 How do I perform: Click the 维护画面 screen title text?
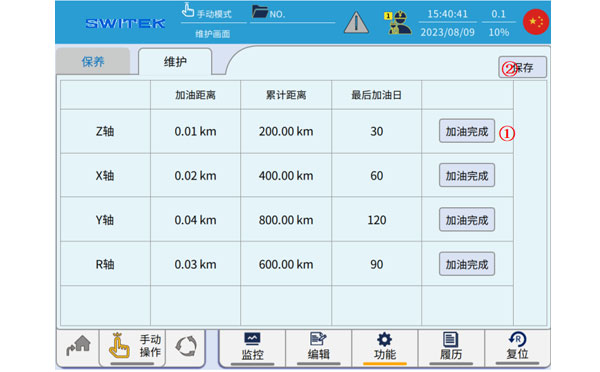(213, 34)
